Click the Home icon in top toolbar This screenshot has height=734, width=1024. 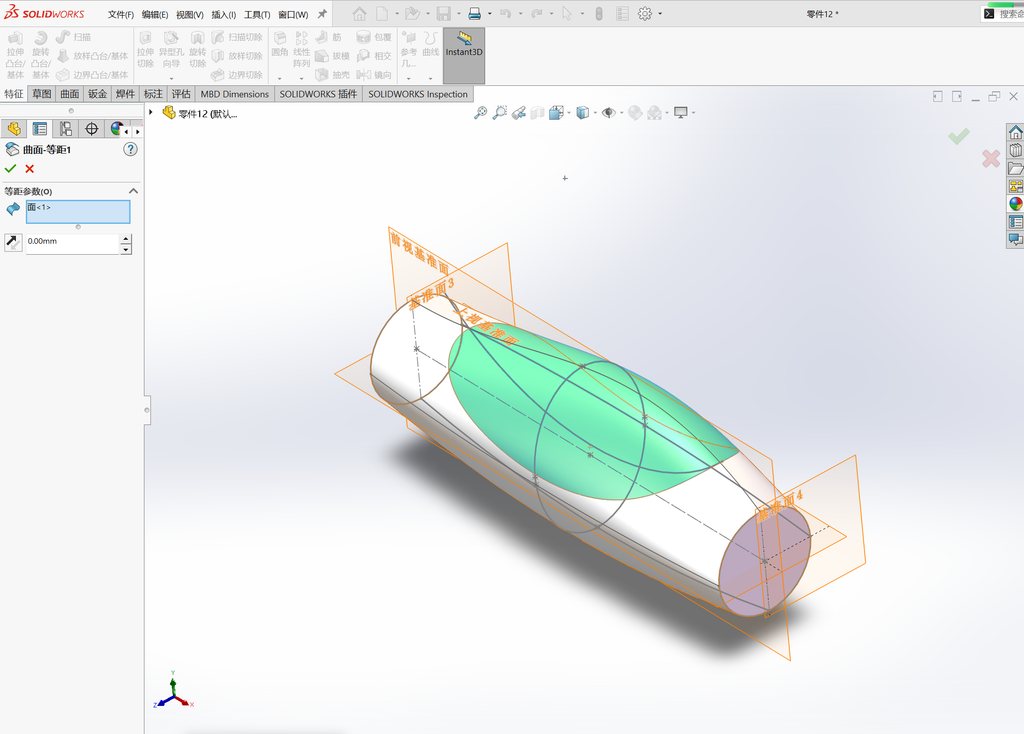pyautogui.click(x=359, y=14)
